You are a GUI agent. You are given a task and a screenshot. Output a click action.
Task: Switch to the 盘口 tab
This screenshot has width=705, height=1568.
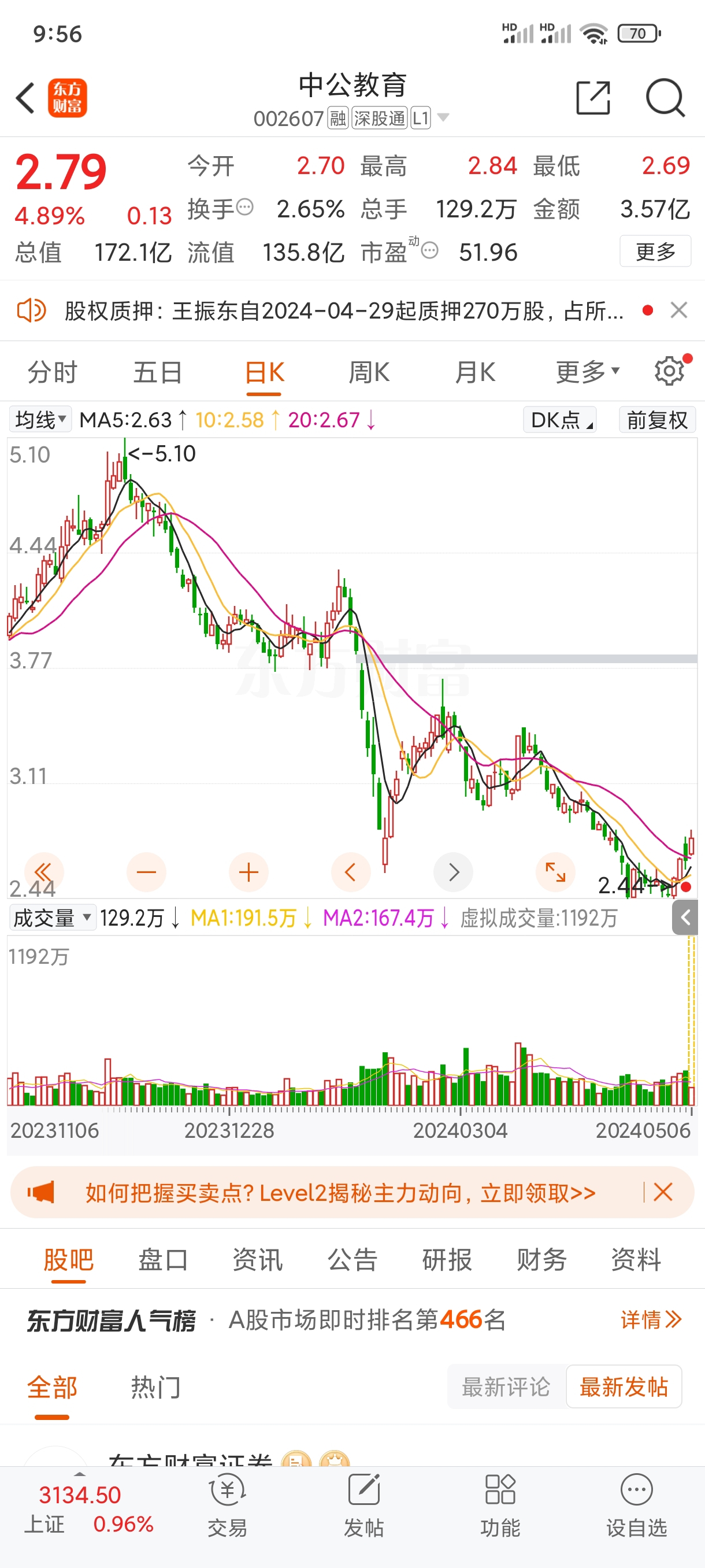pos(163,1259)
